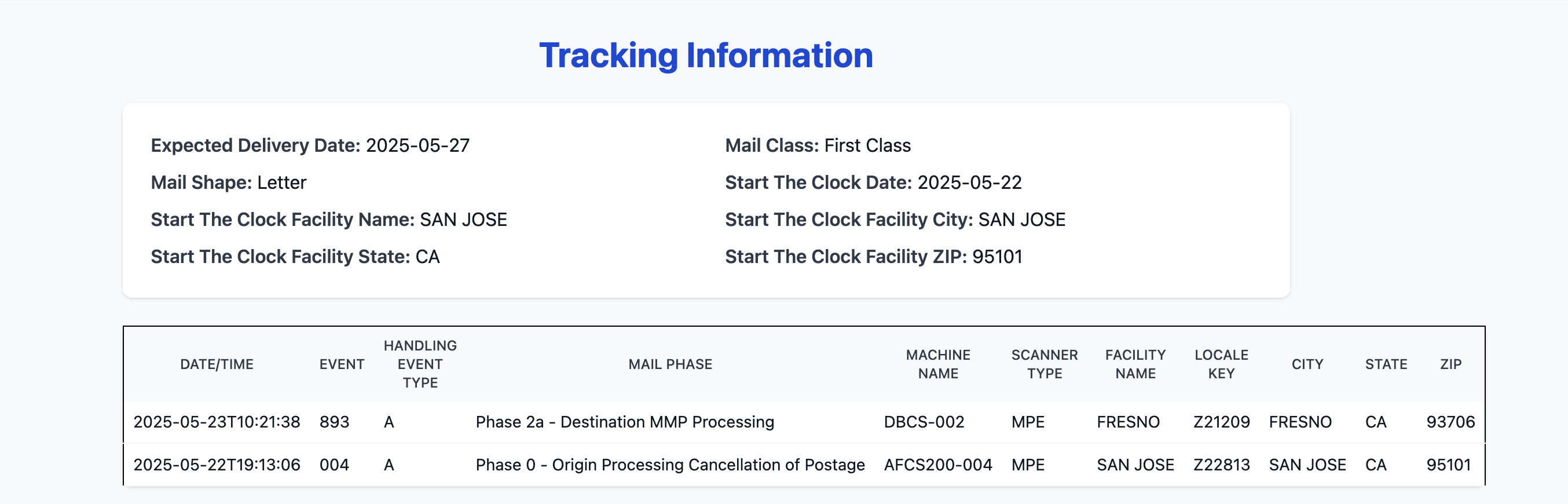Click the LOCALE KEY column header
1568x504 pixels.
(1221, 364)
